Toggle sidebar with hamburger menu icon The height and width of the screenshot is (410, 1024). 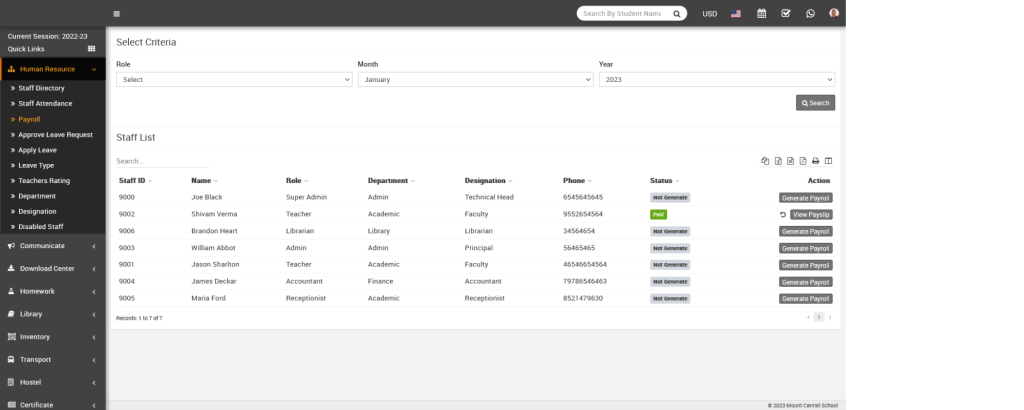click(116, 14)
